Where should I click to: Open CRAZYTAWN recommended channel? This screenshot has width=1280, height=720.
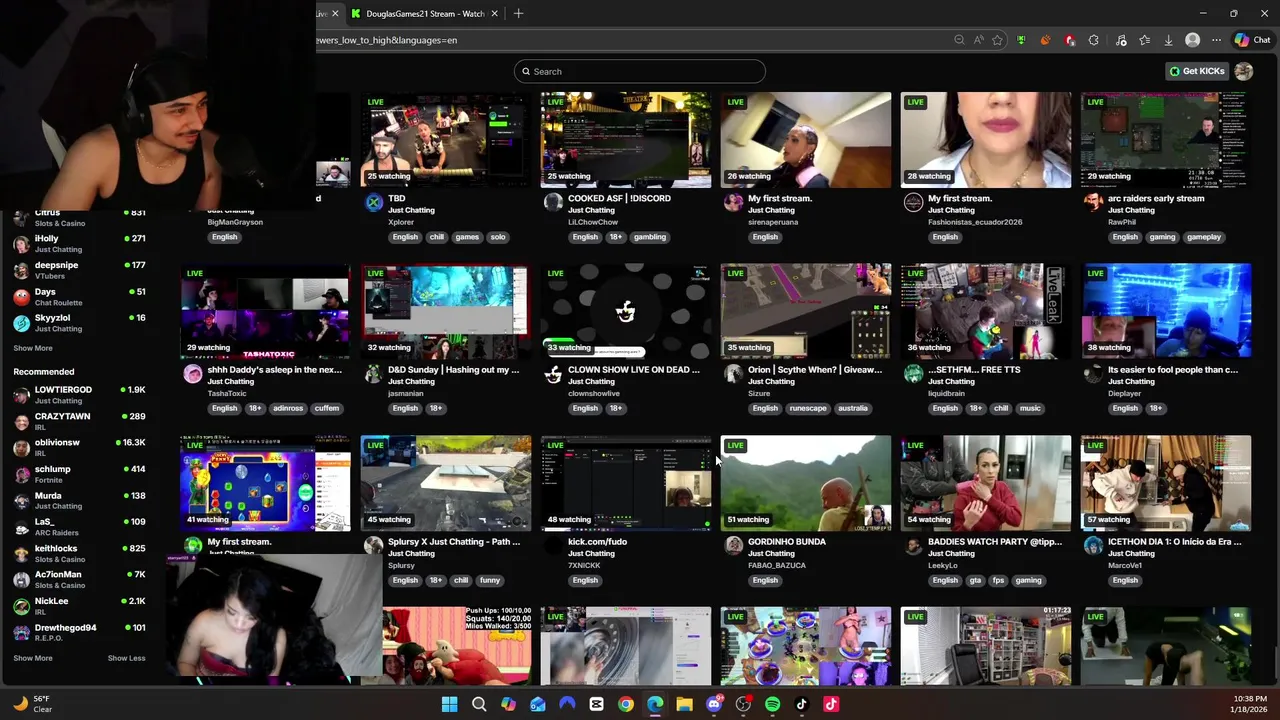click(x=79, y=421)
